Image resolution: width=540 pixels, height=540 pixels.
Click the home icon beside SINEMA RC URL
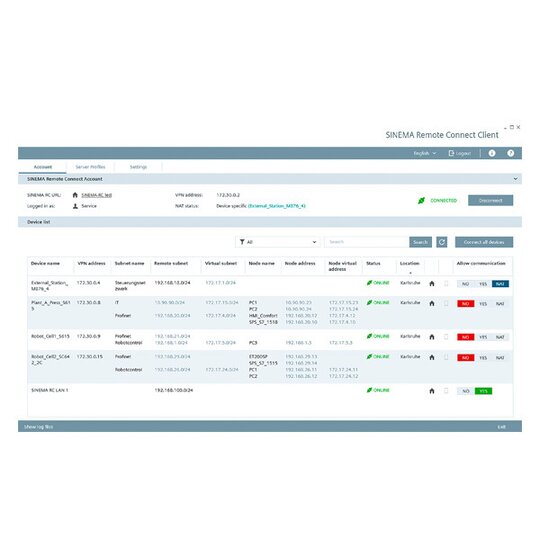(75, 195)
